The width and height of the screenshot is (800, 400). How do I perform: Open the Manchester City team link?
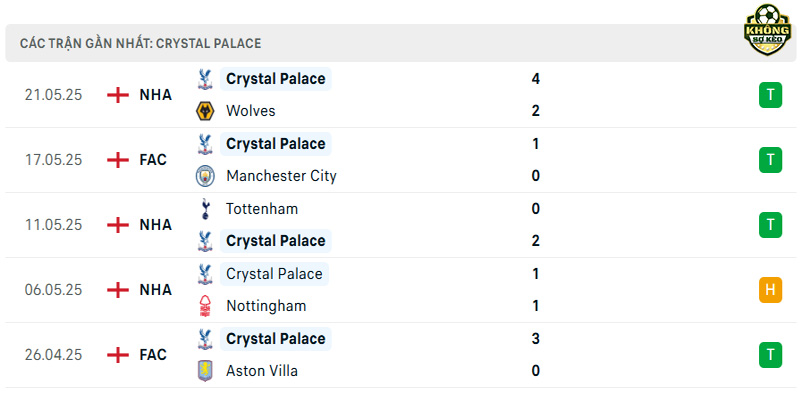281,176
